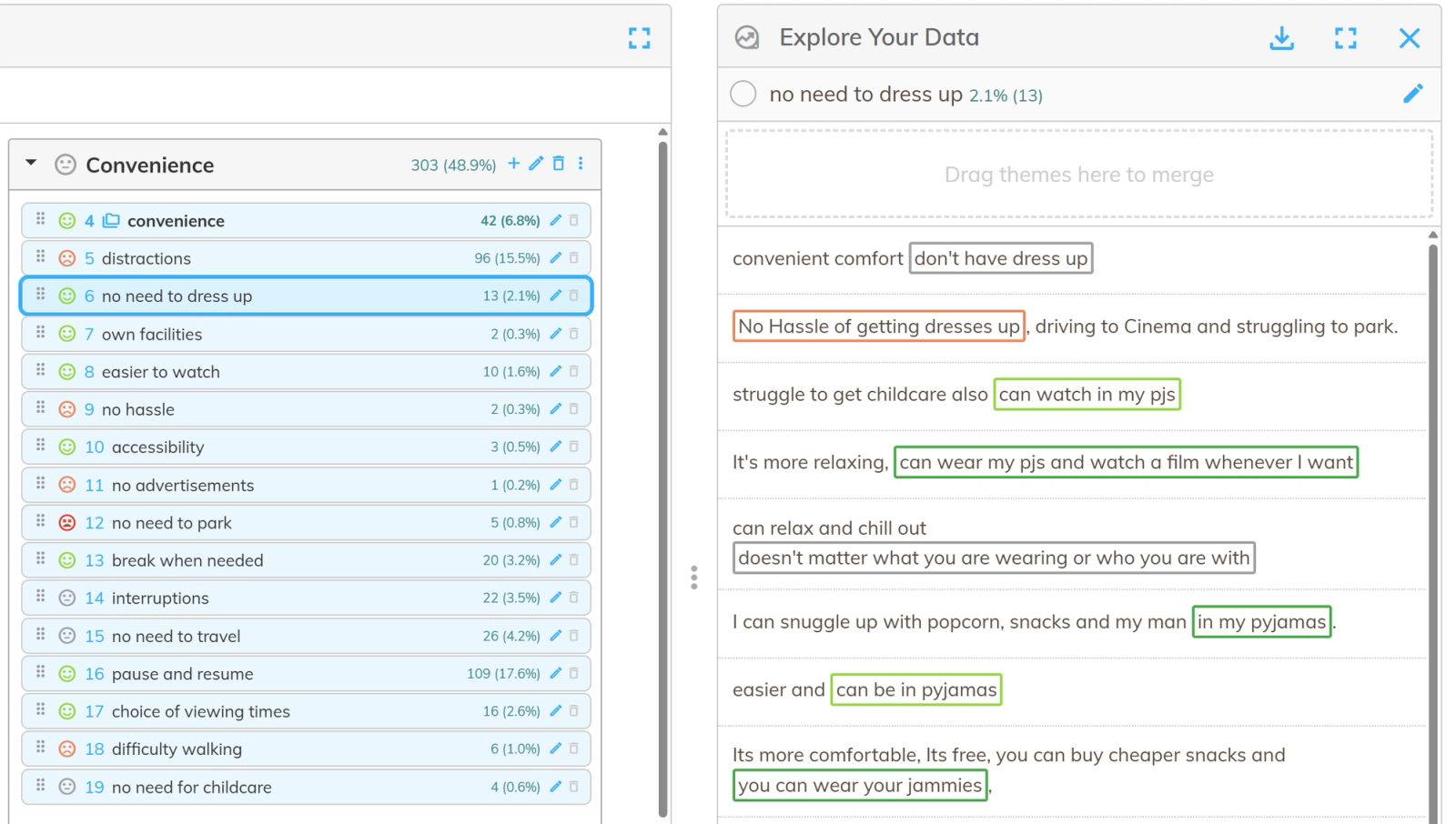Image resolution: width=1456 pixels, height=824 pixels.
Task: Edit the 'no need to dress up' theme title
Action: click(1412, 94)
